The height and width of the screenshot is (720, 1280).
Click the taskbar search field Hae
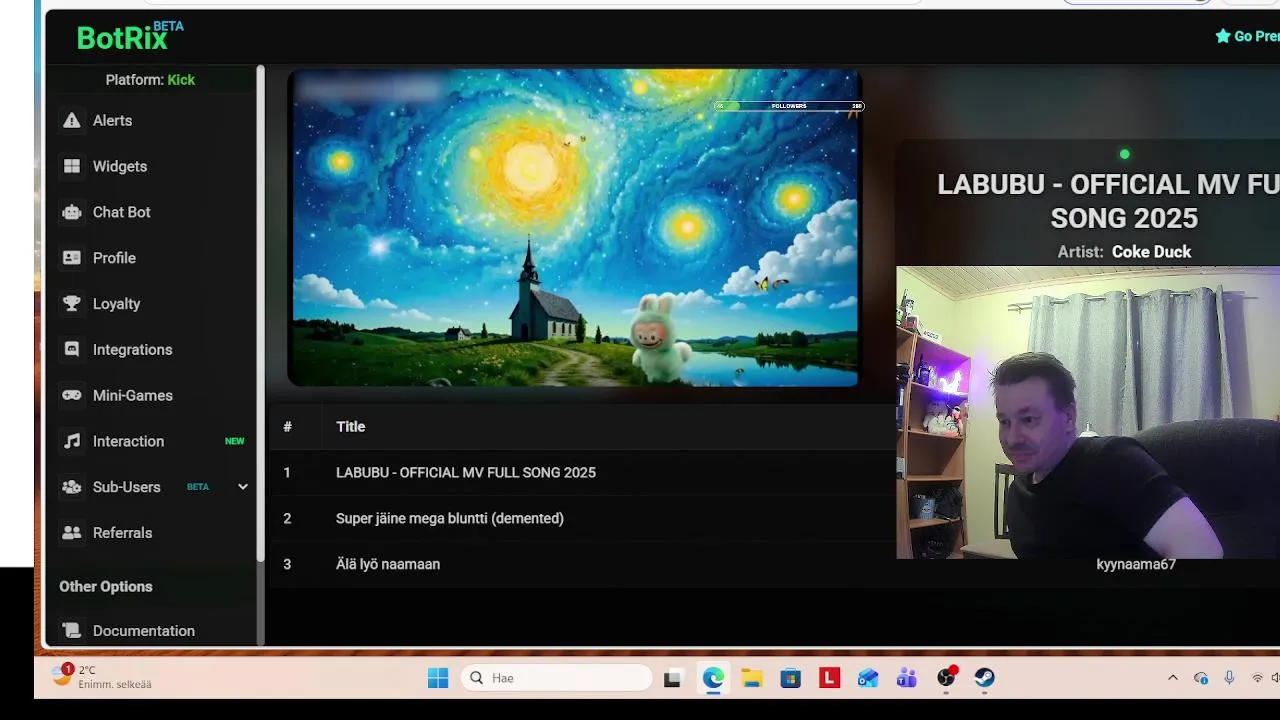coord(556,678)
